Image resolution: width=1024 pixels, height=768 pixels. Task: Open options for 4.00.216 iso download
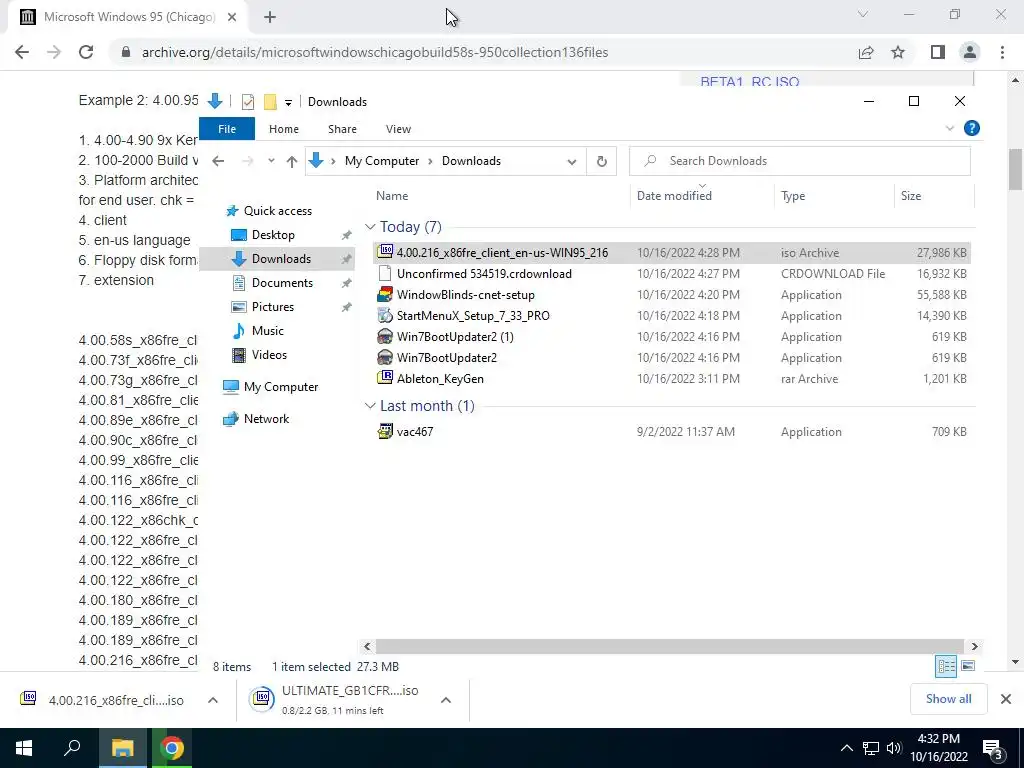[213, 700]
